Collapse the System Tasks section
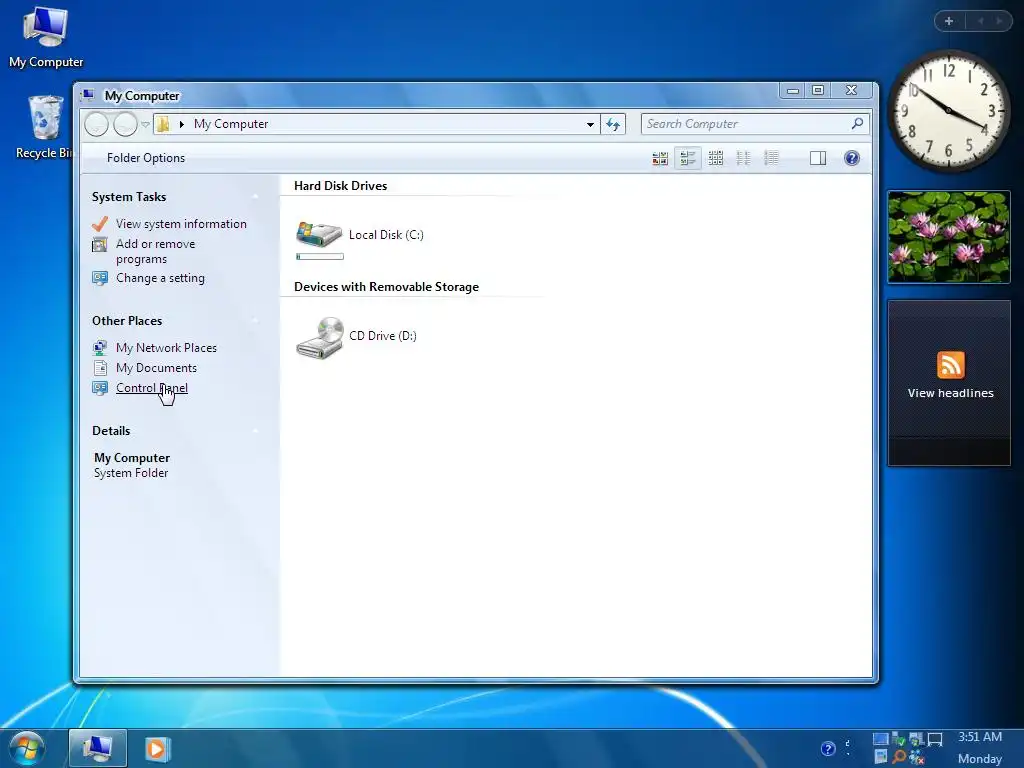The height and width of the screenshot is (768, 1024). (255, 197)
